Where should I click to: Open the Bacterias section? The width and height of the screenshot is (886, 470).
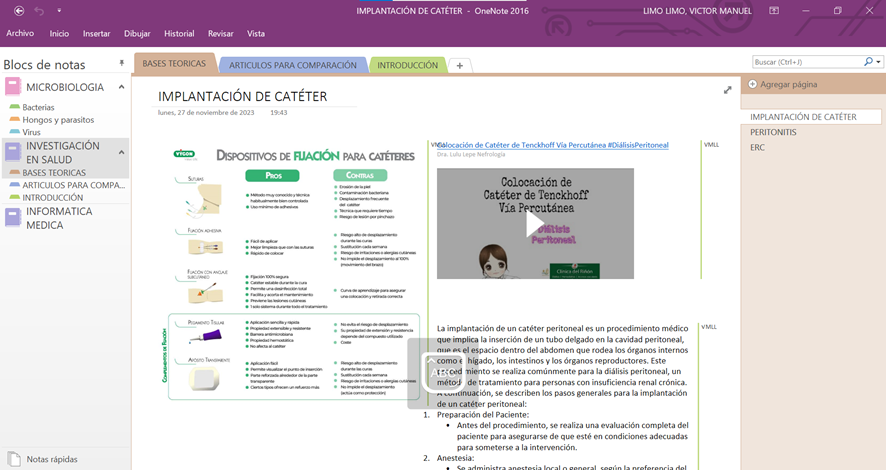tap(38, 107)
